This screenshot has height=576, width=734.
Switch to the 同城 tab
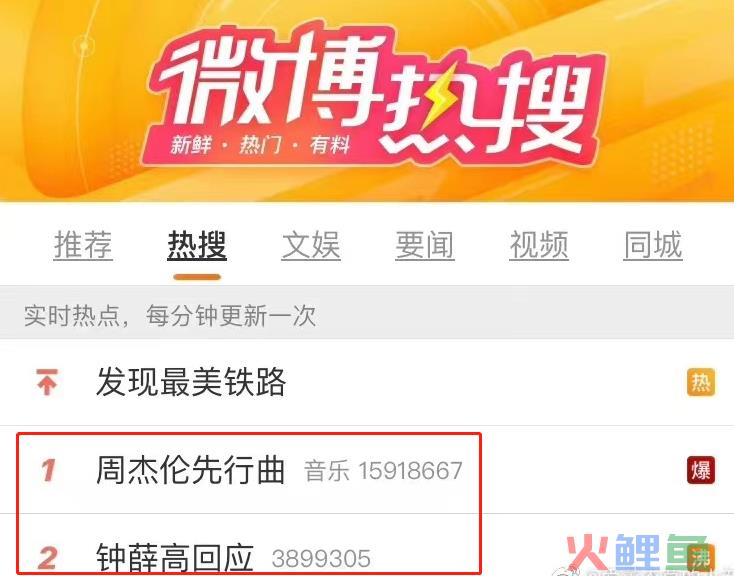point(653,245)
